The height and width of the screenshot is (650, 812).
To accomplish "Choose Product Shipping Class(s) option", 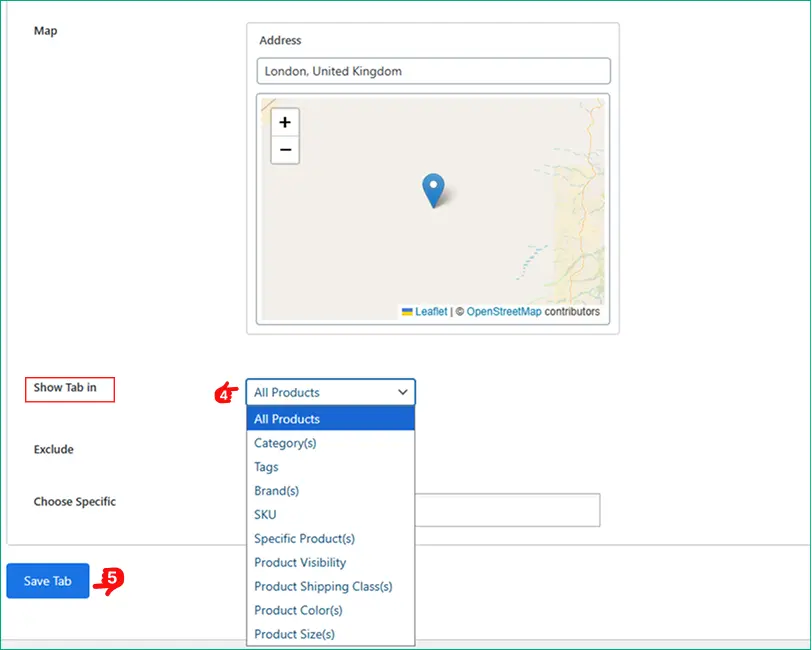I will (x=330, y=587).
